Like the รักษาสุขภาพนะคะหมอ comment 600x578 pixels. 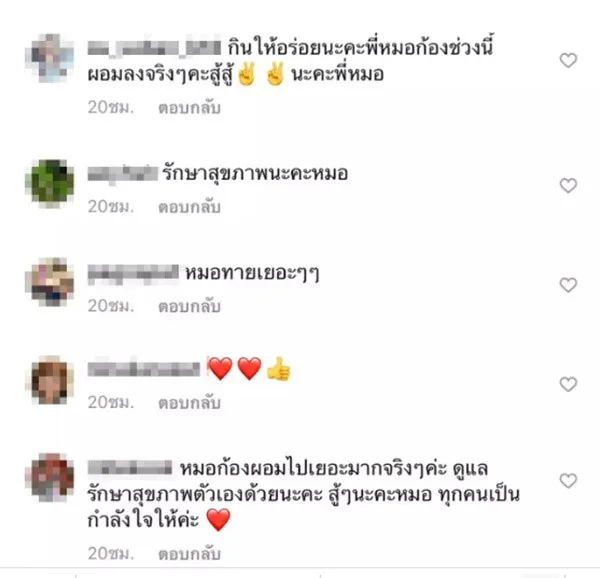(x=568, y=186)
